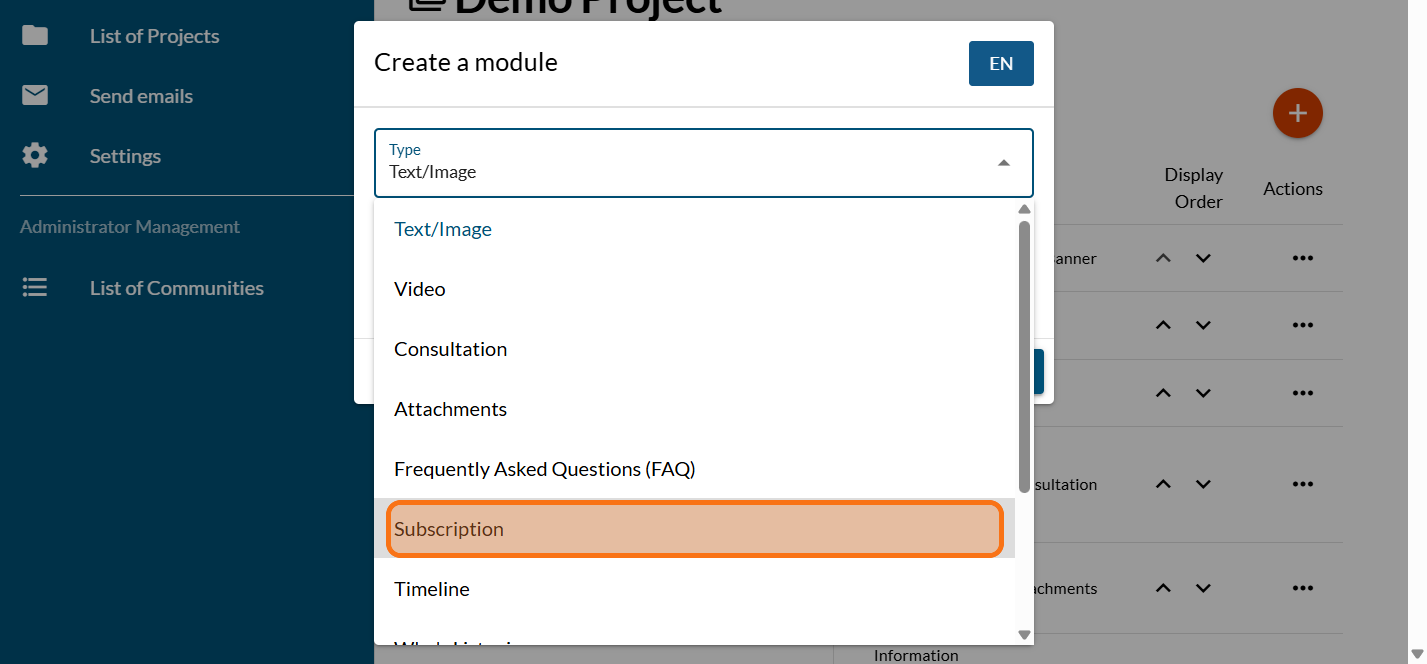The width and height of the screenshot is (1427, 664).
Task: Move the second module row down
Action: point(1203,325)
